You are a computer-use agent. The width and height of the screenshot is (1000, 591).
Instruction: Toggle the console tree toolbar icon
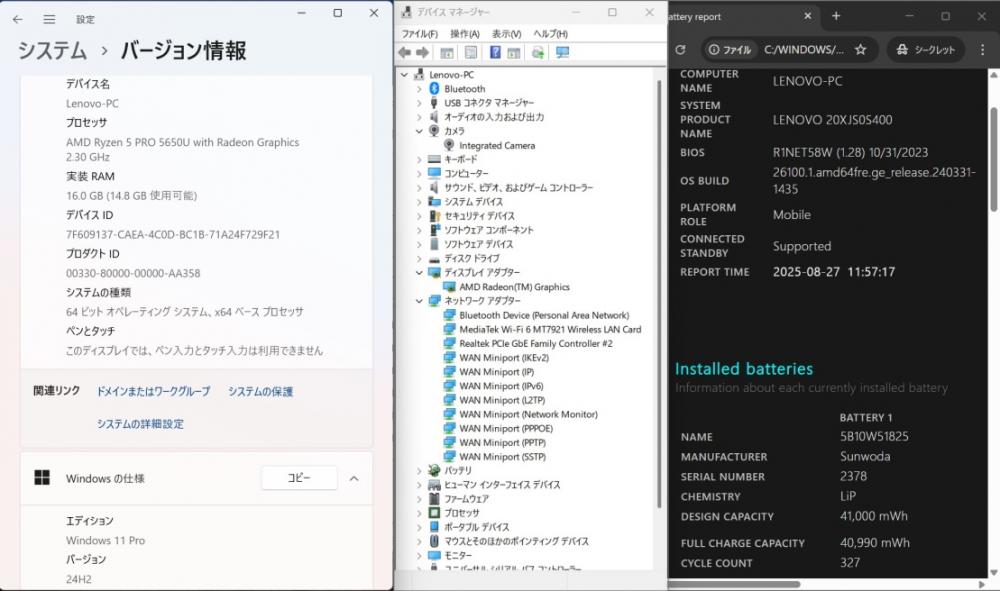click(x=447, y=52)
